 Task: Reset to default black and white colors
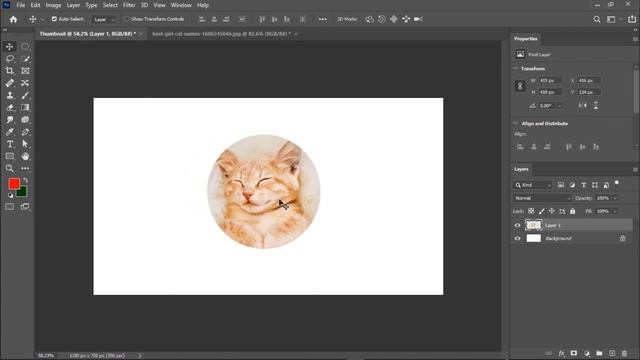pyautogui.click(x=10, y=196)
